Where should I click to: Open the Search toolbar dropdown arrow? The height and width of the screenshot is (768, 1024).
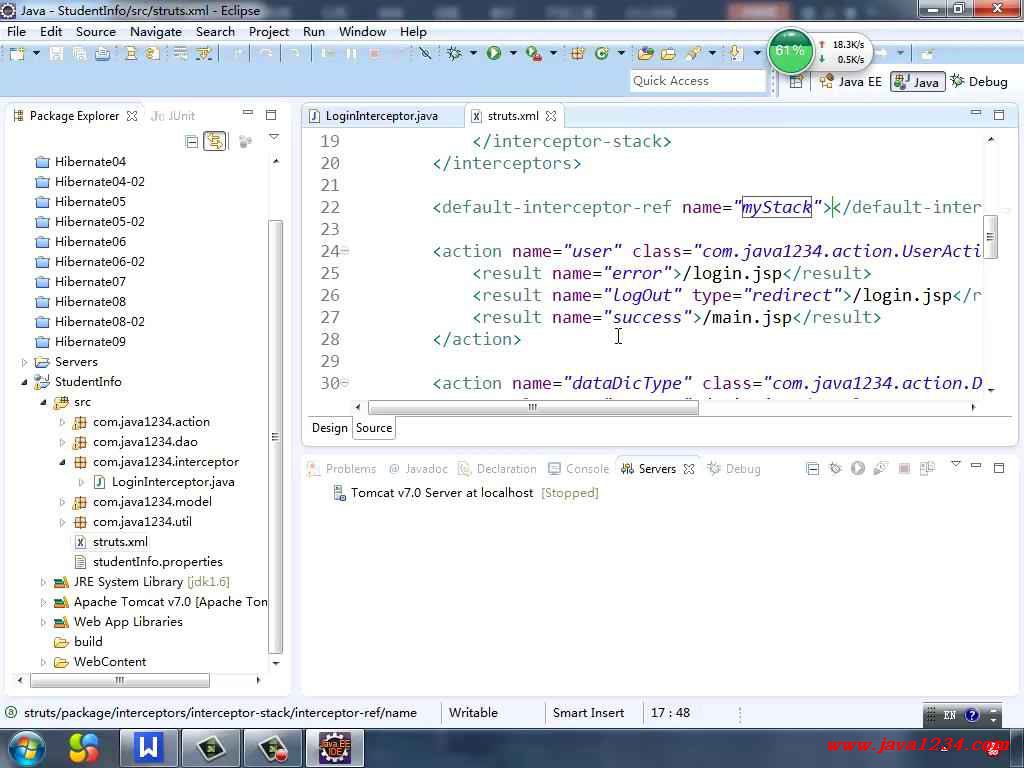712,54
